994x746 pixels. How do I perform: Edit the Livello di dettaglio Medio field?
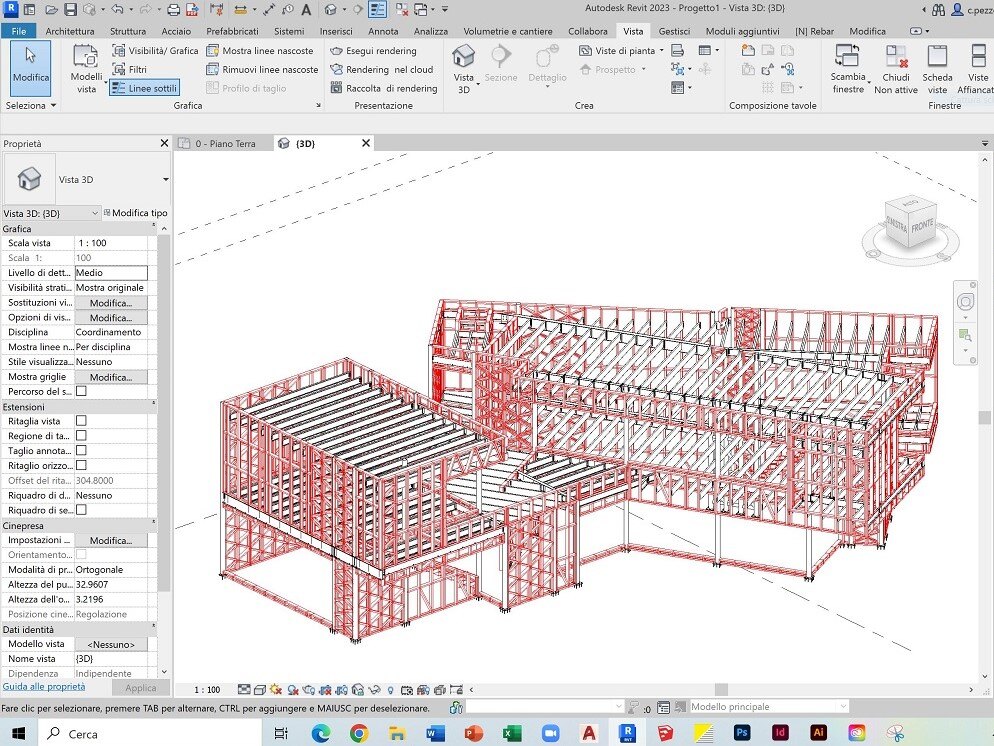coord(111,273)
